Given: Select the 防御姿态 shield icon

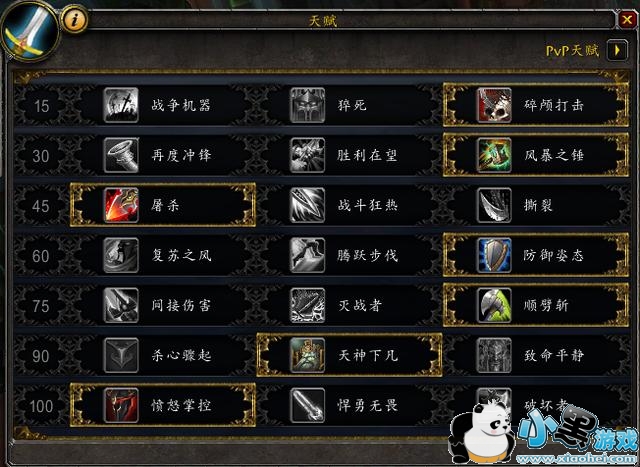Looking at the screenshot, I should pyautogui.click(x=494, y=256).
